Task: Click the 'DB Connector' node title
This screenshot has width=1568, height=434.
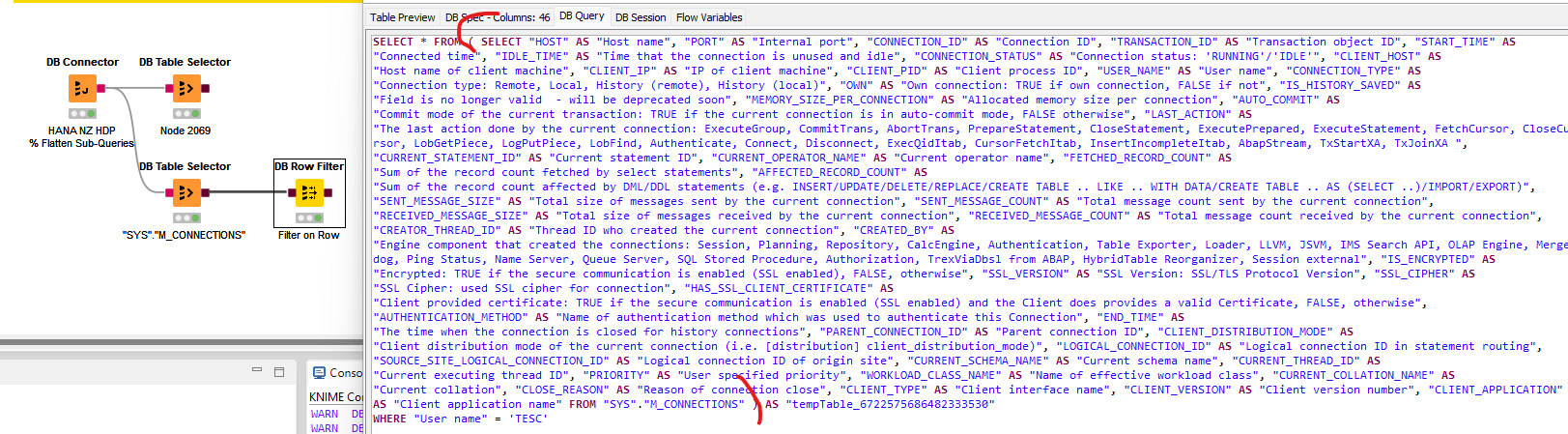Action: (82, 62)
